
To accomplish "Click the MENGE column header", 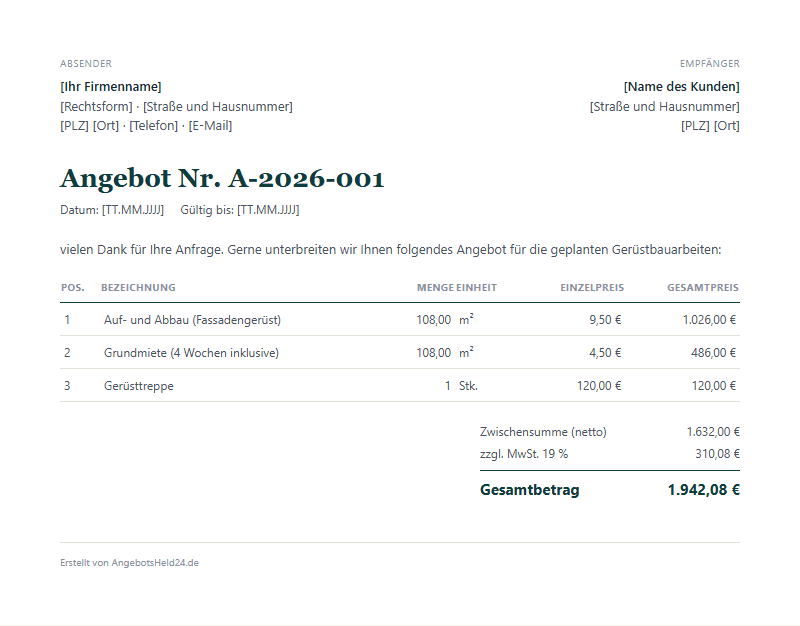I will [435, 288].
